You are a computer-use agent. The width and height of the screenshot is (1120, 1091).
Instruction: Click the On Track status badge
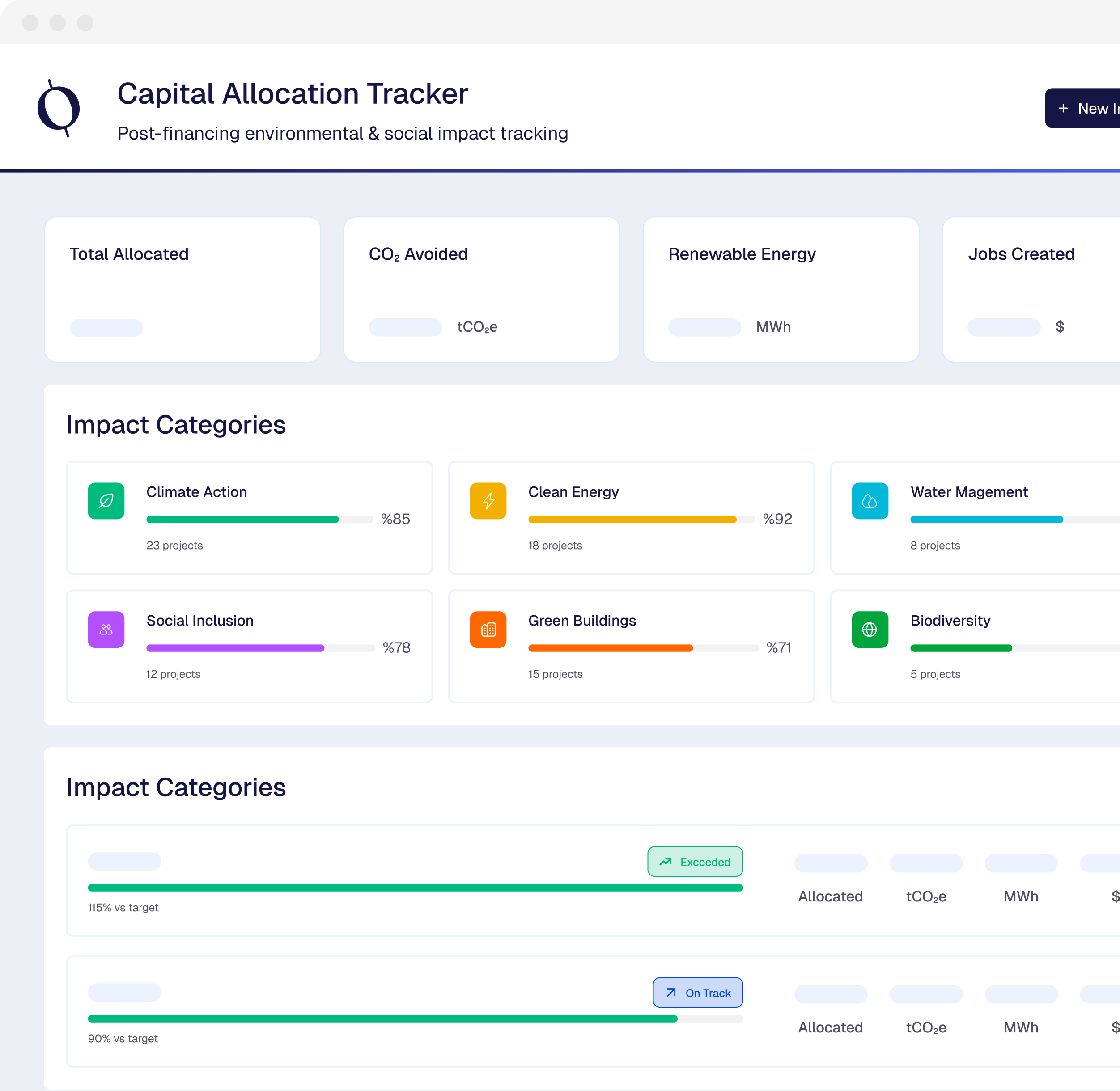point(698,993)
